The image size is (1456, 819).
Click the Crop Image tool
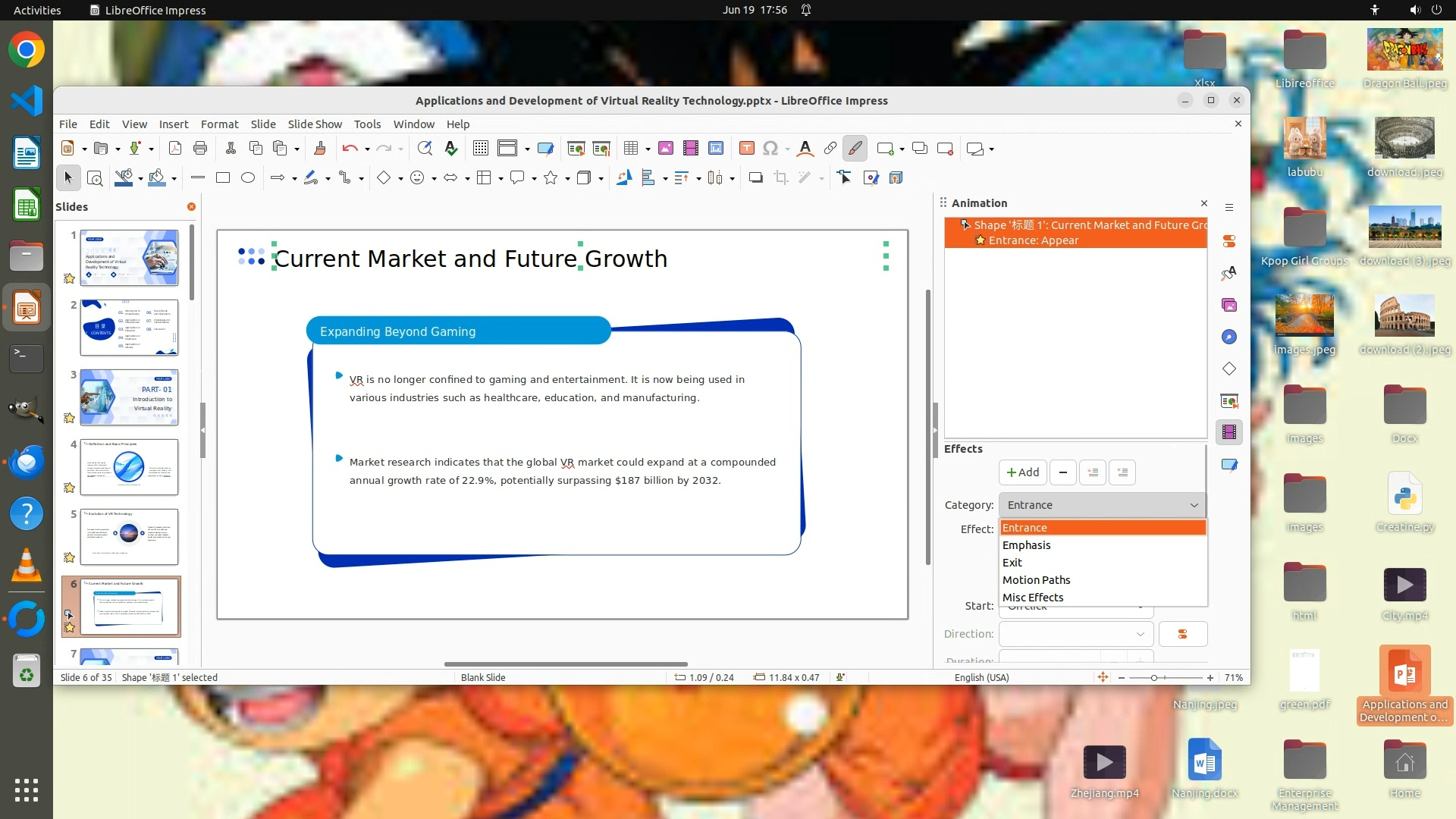[x=780, y=177]
